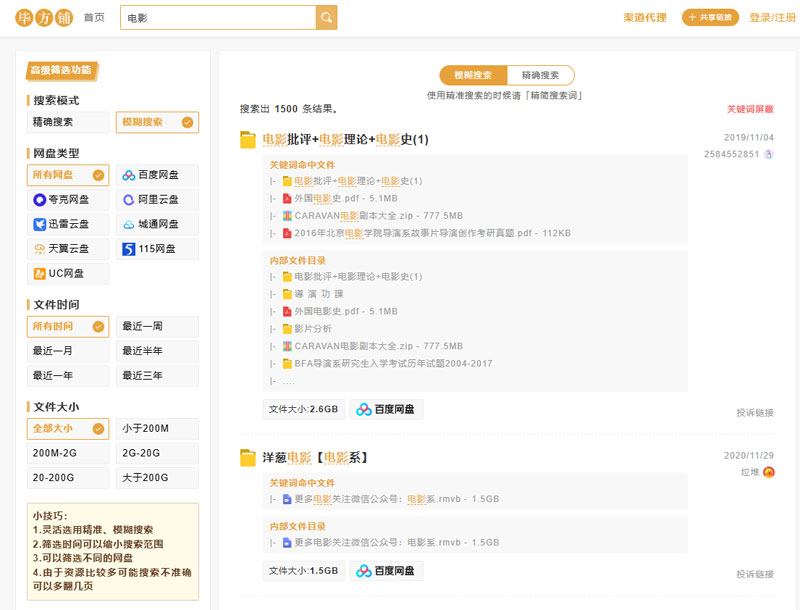Image resolution: width=800 pixels, height=610 pixels.
Task: Click the orange search magnifier button
Action: tap(327, 18)
